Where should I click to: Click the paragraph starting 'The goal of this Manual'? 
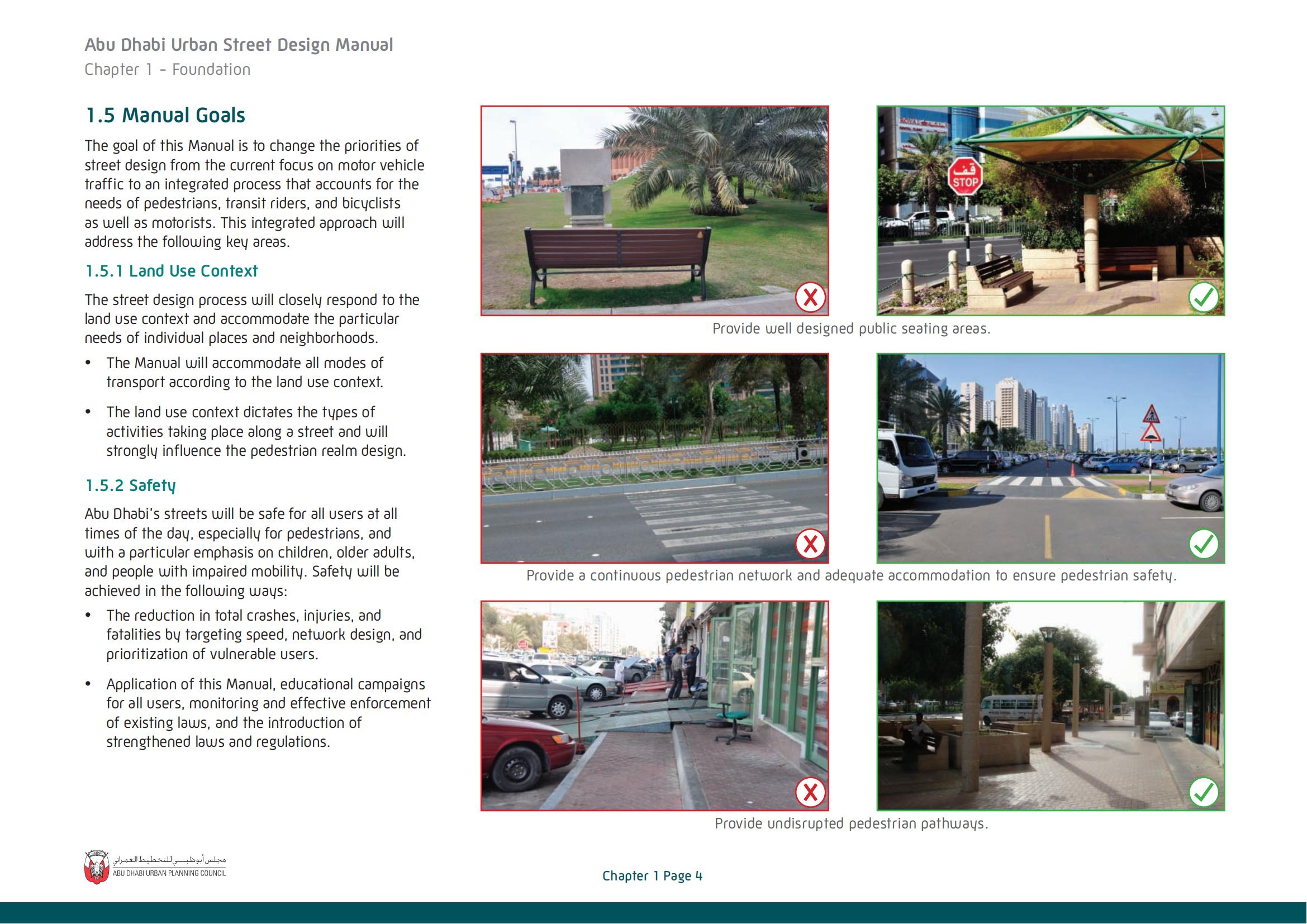254,194
